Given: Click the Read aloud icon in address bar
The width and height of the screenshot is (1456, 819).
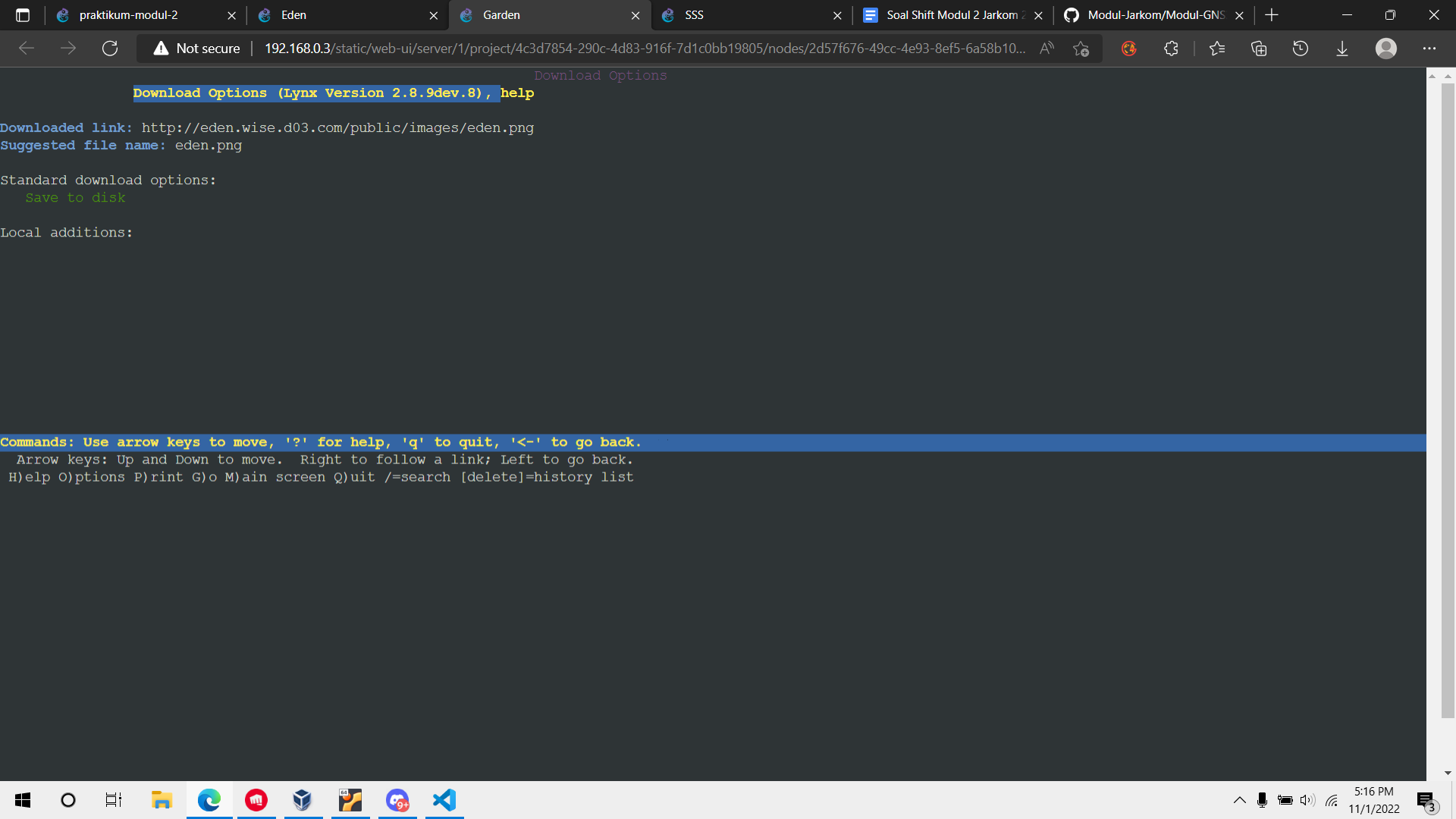Looking at the screenshot, I should pos(1046,49).
